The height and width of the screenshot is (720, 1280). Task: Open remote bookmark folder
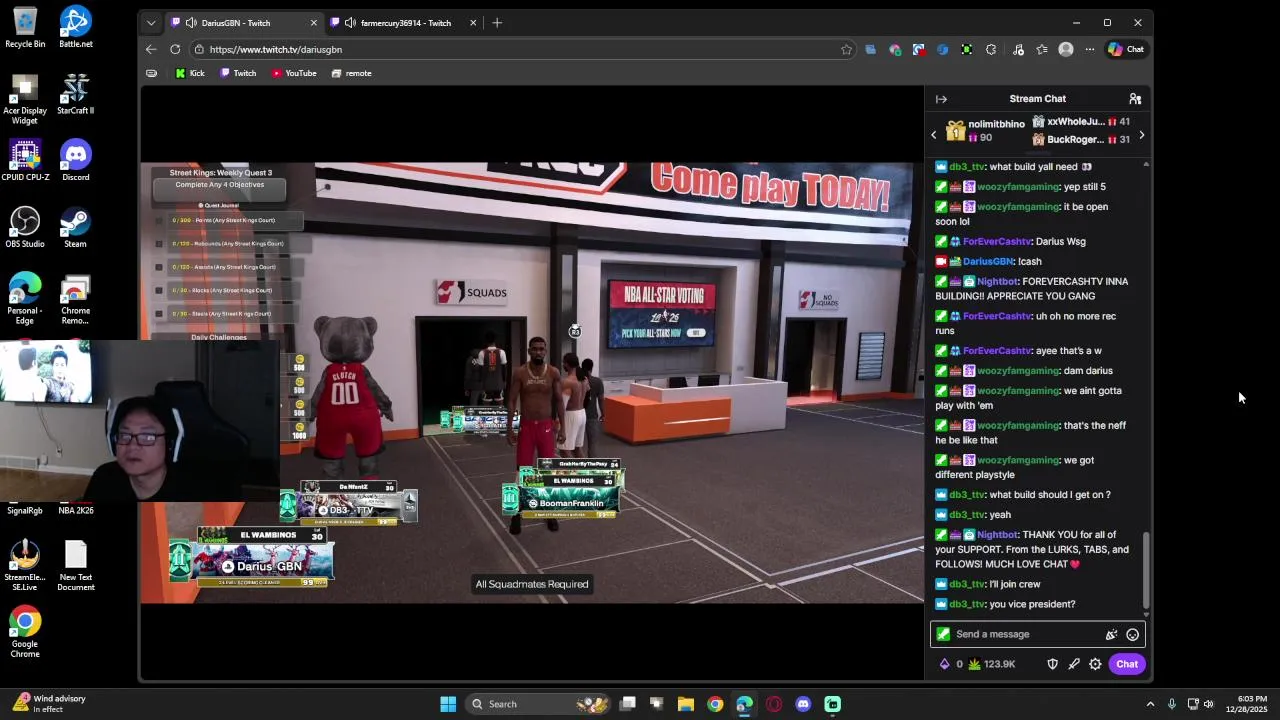click(351, 73)
